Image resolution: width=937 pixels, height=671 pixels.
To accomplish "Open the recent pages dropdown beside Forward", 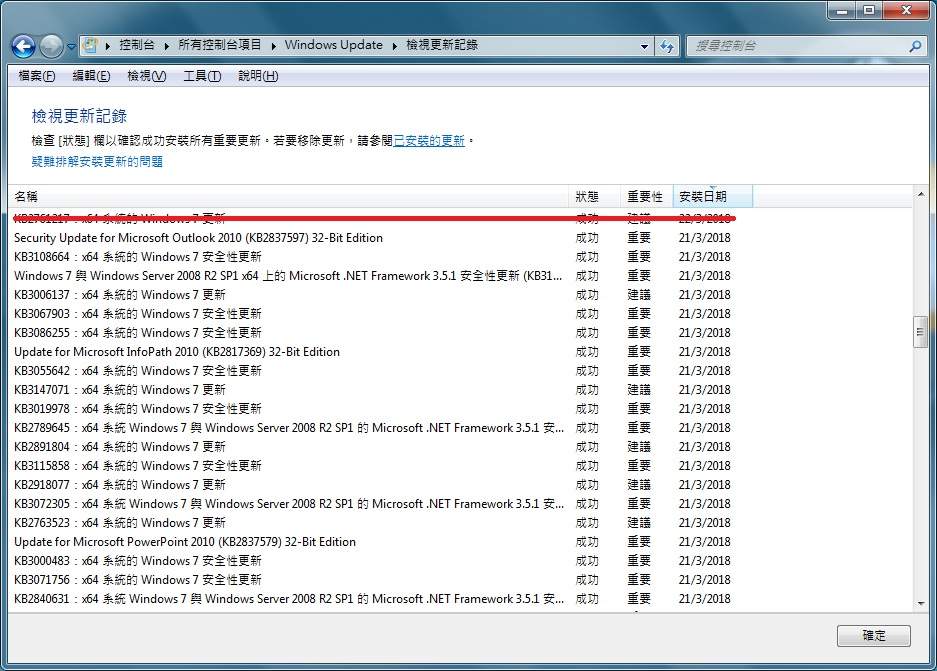I will [71, 46].
